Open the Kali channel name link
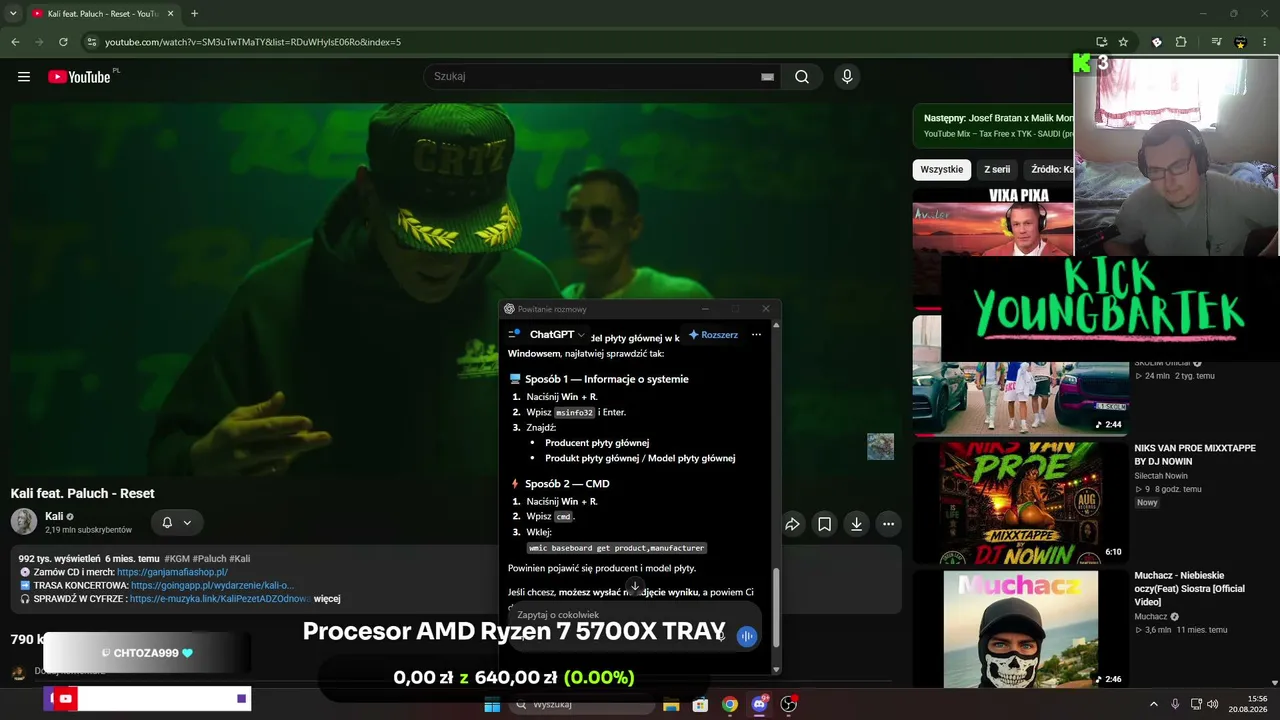The image size is (1280, 720). (54, 516)
